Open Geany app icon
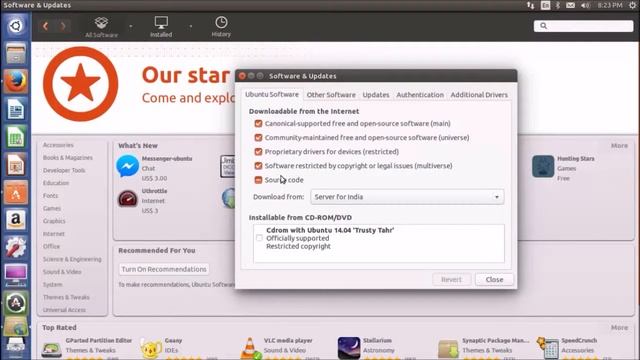Image resolution: width=640 pixels, height=360 pixels. [151, 348]
